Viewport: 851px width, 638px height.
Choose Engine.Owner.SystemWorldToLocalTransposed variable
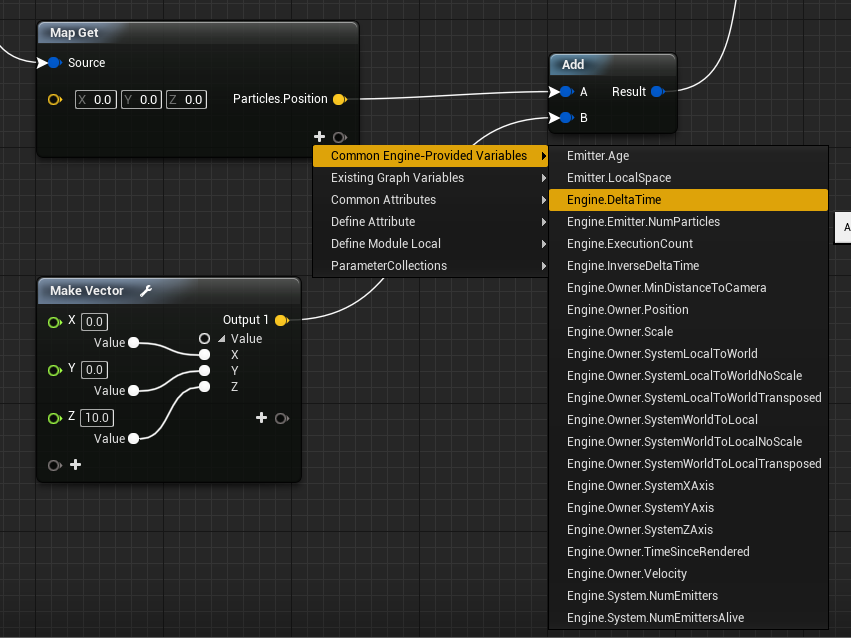point(689,464)
